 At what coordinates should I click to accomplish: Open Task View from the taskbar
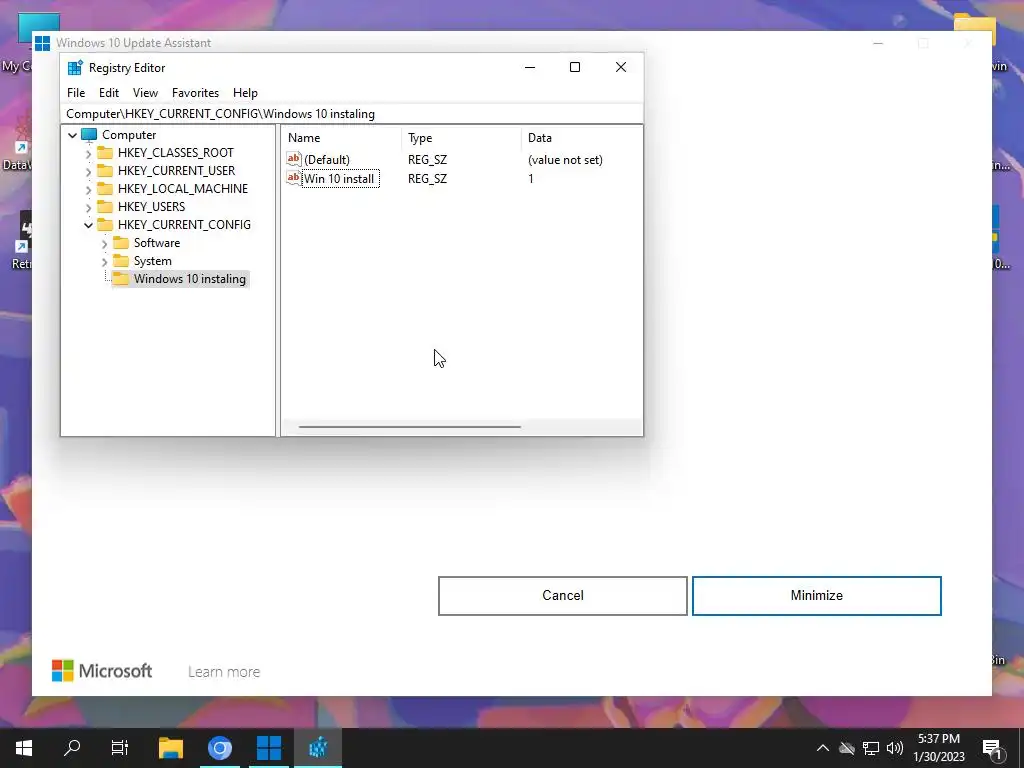click(x=120, y=748)
